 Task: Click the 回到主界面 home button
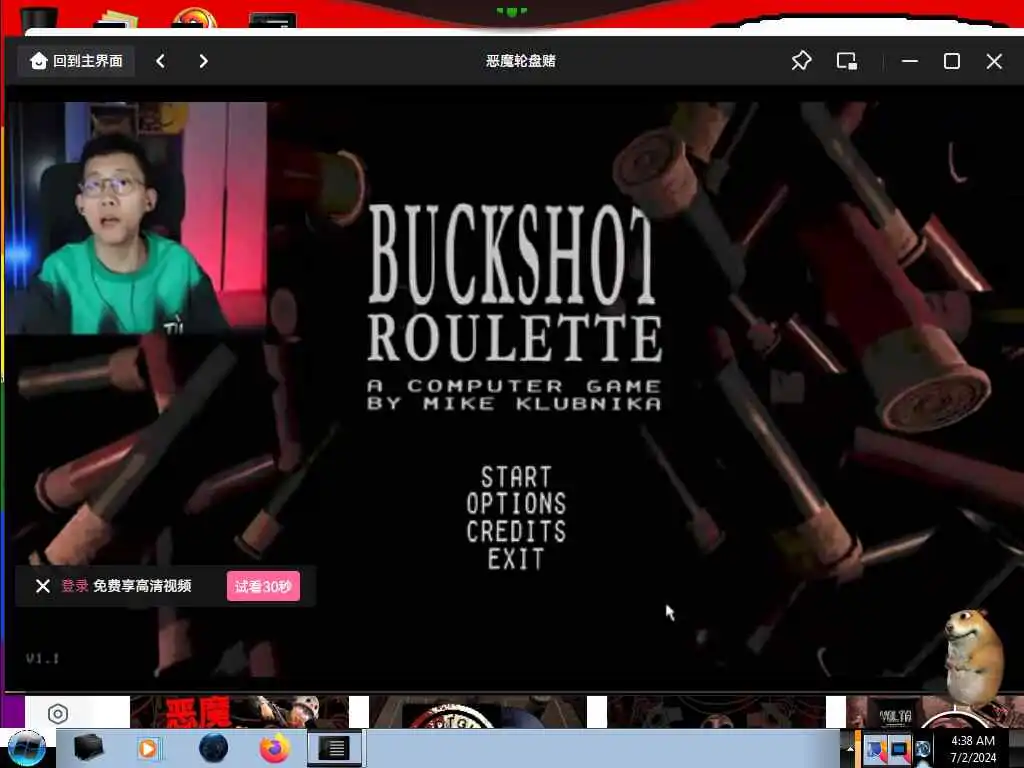tap(76, 61)
